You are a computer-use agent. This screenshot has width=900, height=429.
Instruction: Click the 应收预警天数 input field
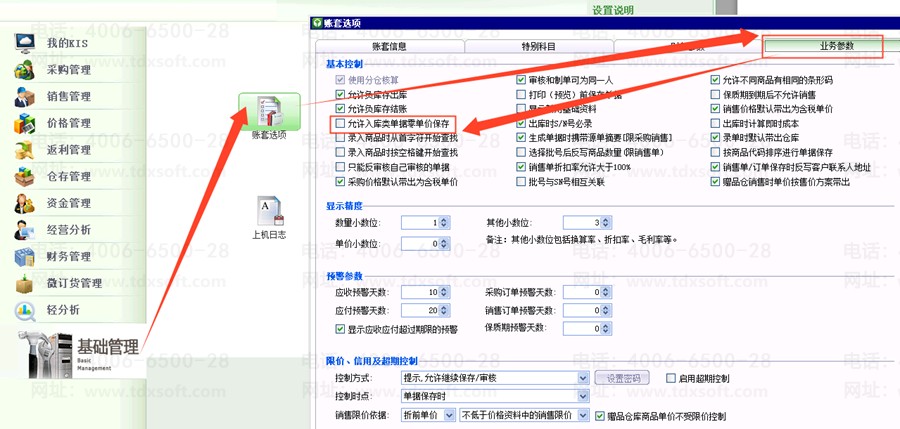click(x=418, y=292)
